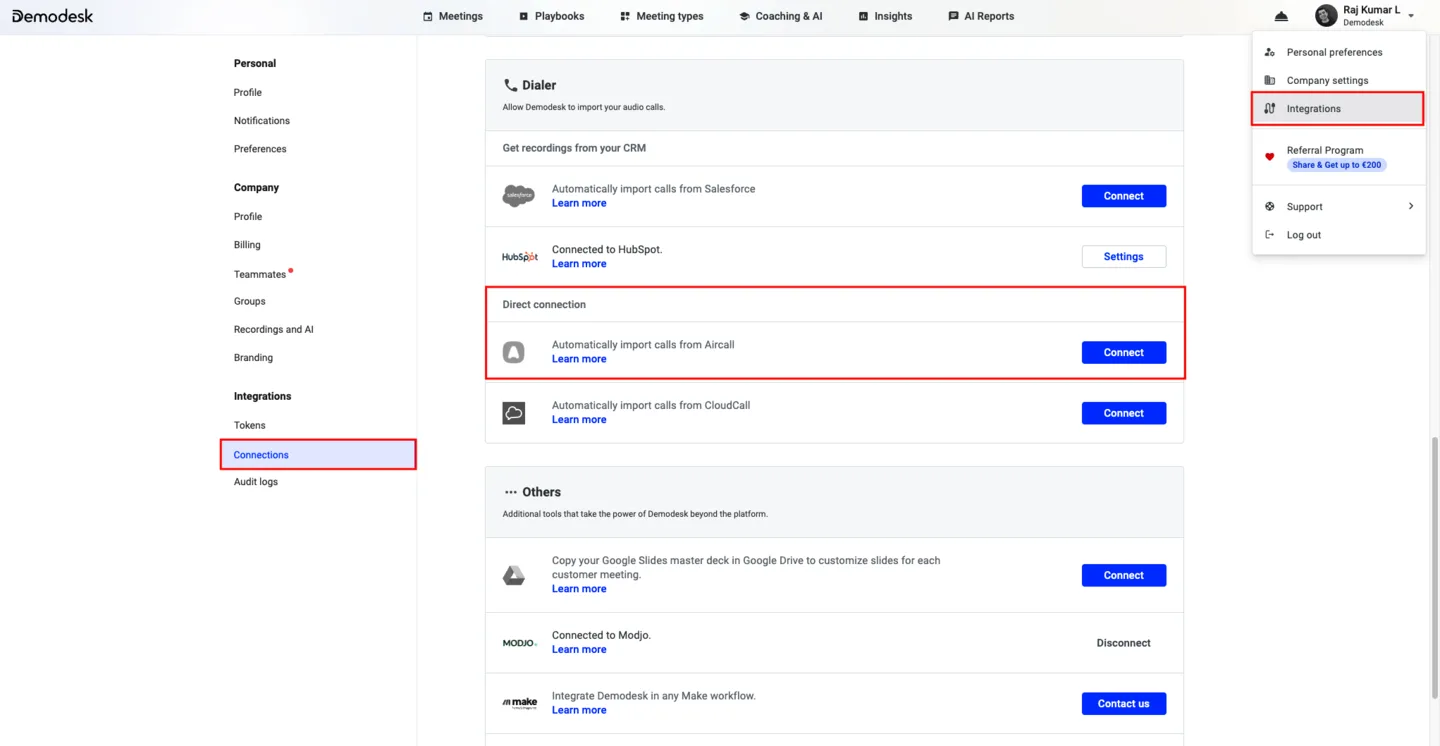Open Branding in sidebar
This screenshot has height=746, width=1440.
(253, 358)
